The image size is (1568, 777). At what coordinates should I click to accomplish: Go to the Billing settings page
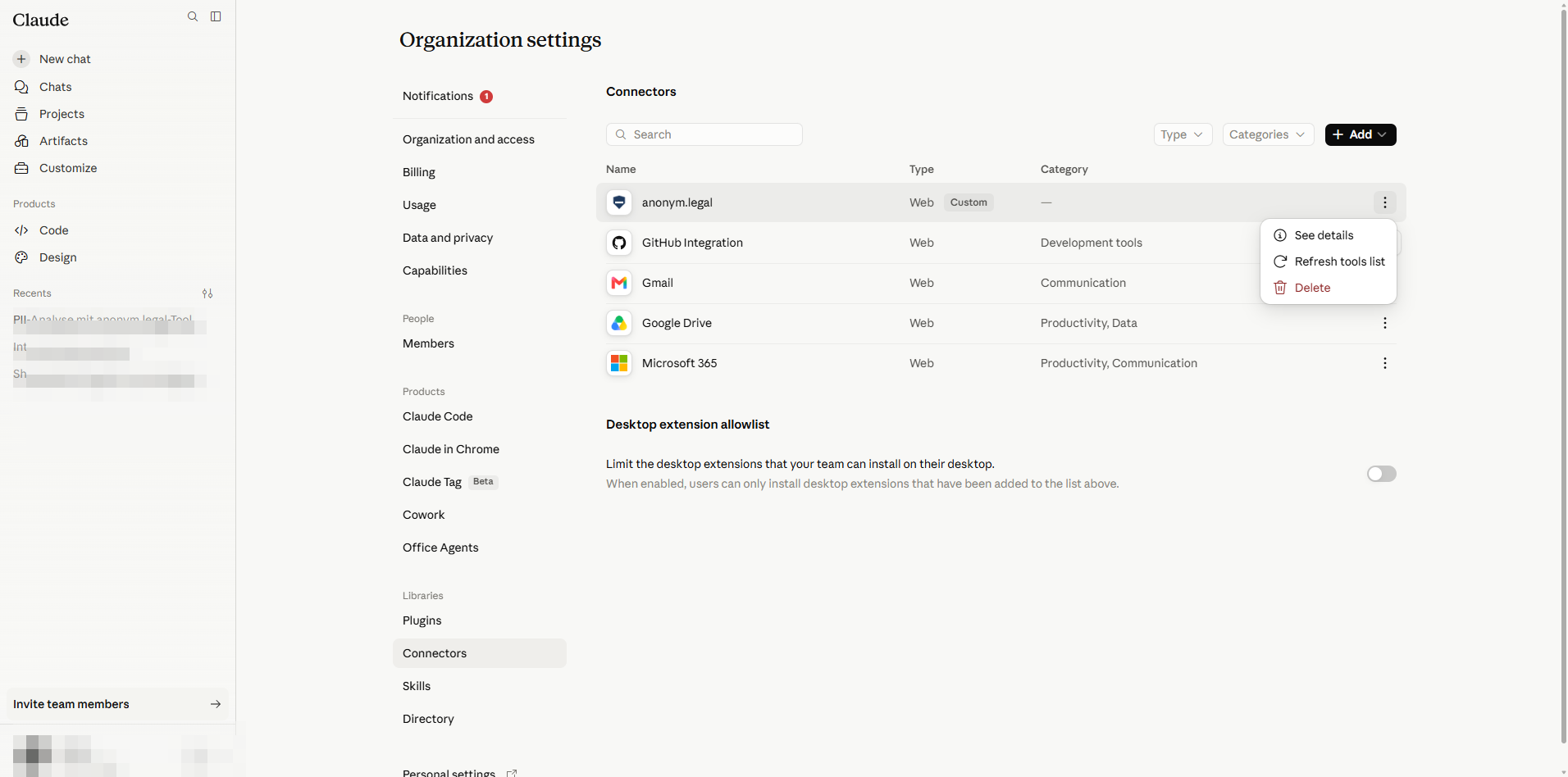480,172
